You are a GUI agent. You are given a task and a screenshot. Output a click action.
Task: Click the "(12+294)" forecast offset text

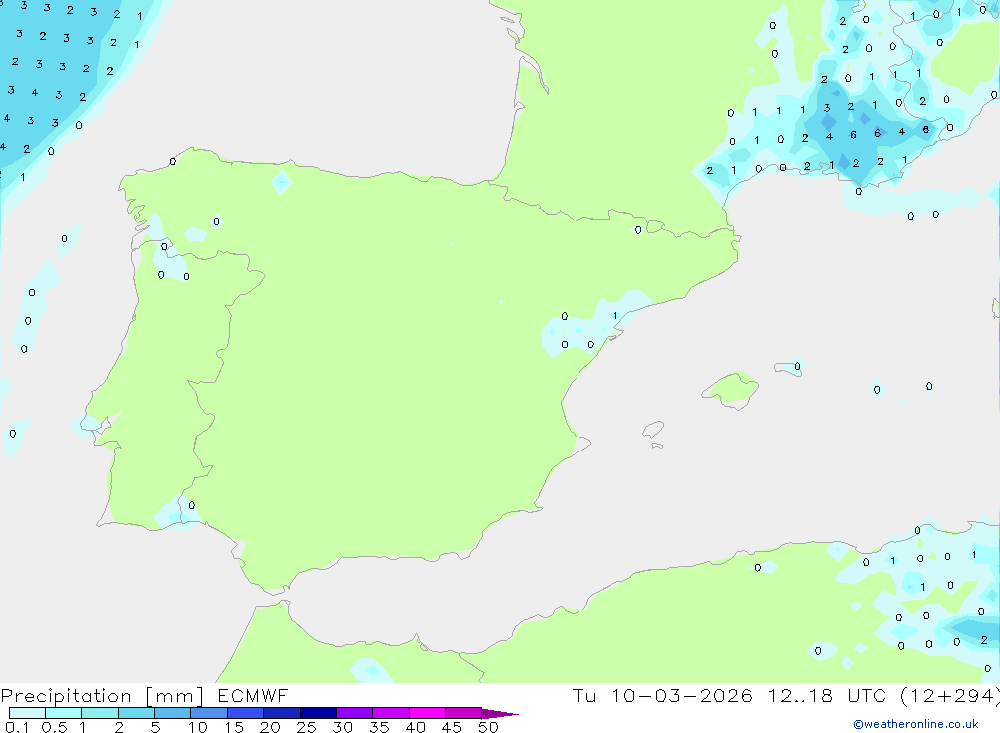[950, 696]
